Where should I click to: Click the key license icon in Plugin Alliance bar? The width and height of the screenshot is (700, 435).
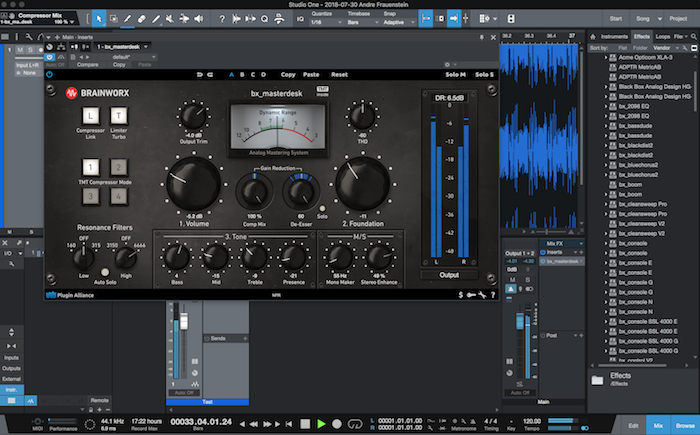471,295
